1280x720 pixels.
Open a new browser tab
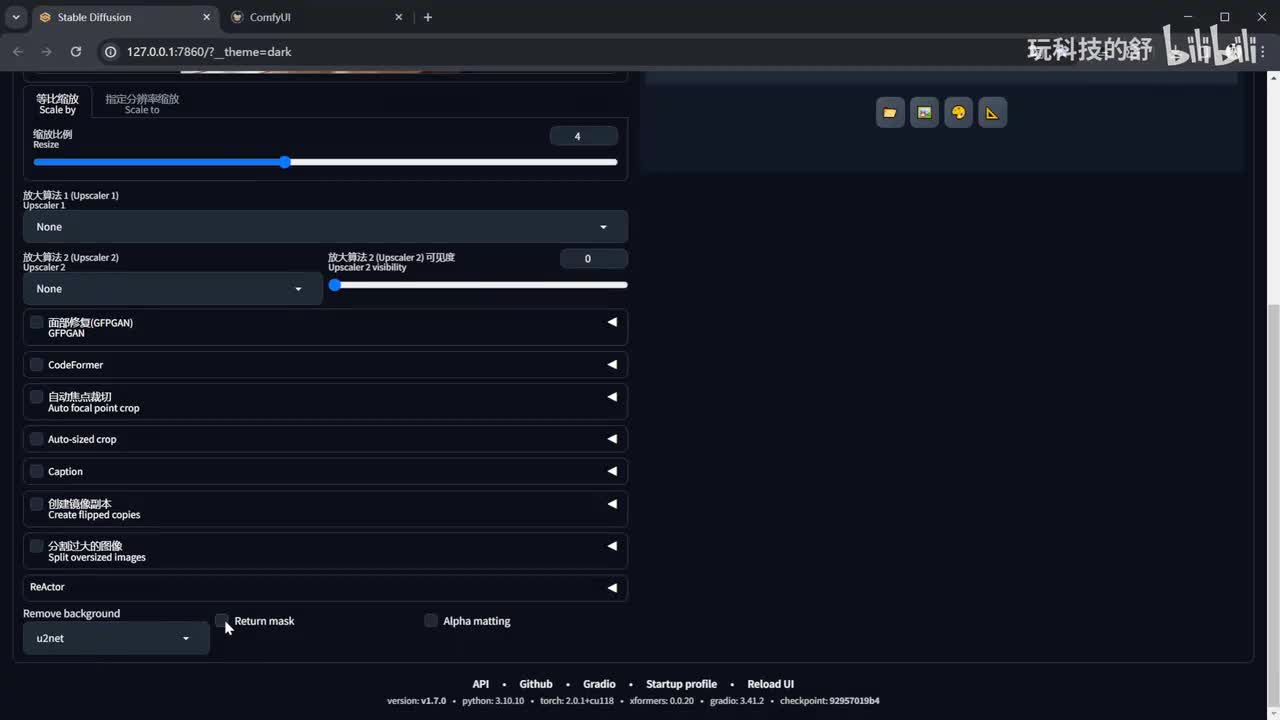pos(428,17)
